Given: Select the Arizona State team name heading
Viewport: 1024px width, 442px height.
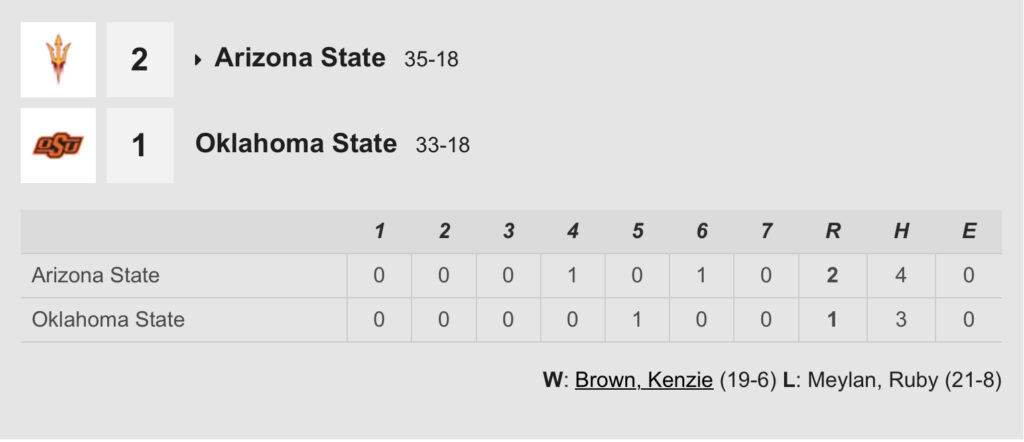Looking at the screenshot, I should (x=300, y=58).
